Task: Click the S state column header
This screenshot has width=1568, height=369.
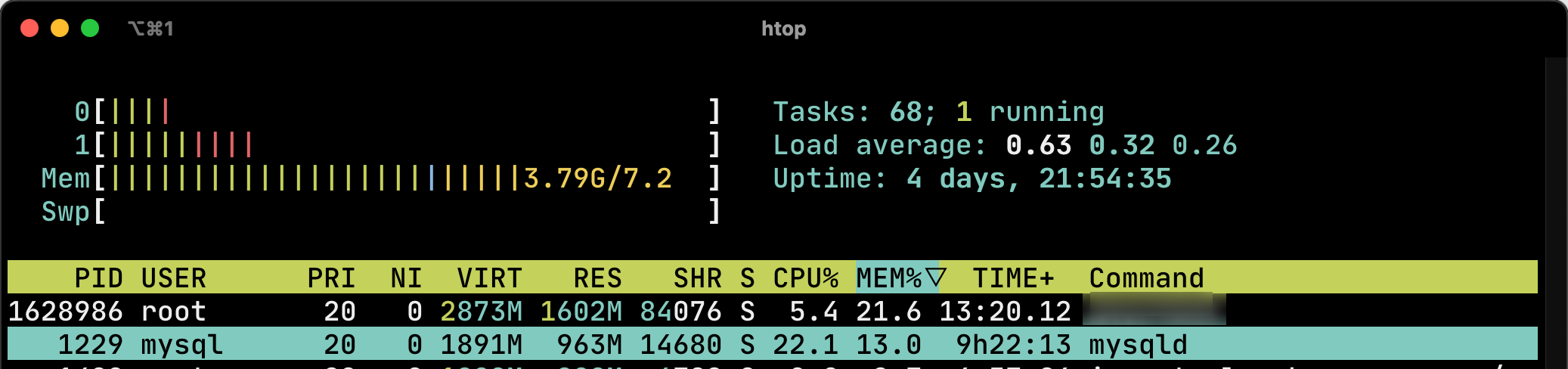Action: 747,278
